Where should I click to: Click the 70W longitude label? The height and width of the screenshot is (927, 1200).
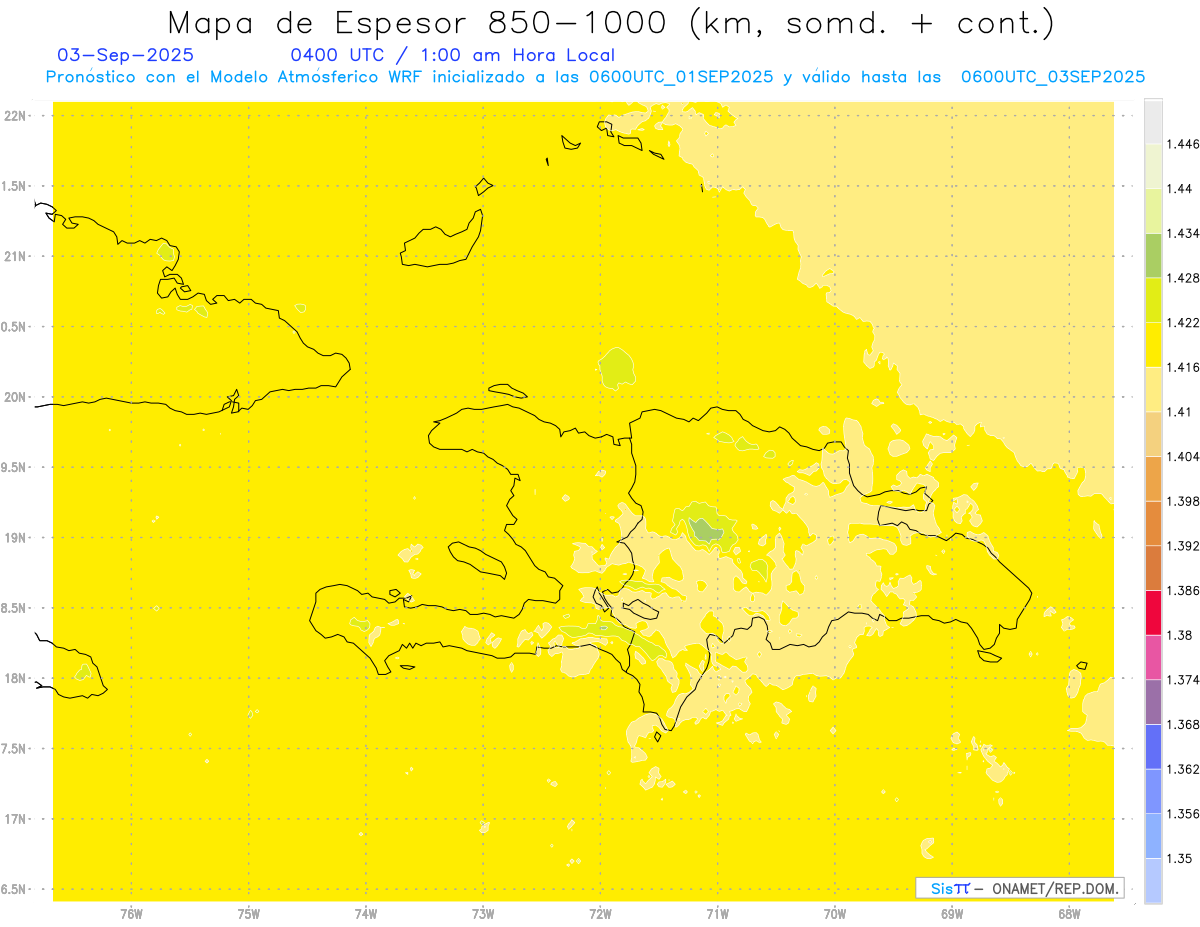tap(834, 914)
